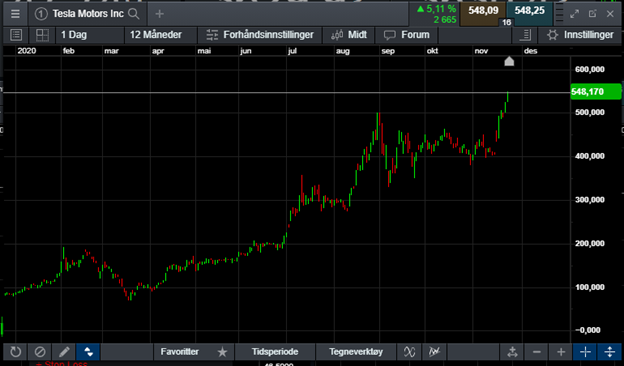Open the Forhåndsinnstillinger menu
The image size is (624, 366).
(x=260, y=35)
